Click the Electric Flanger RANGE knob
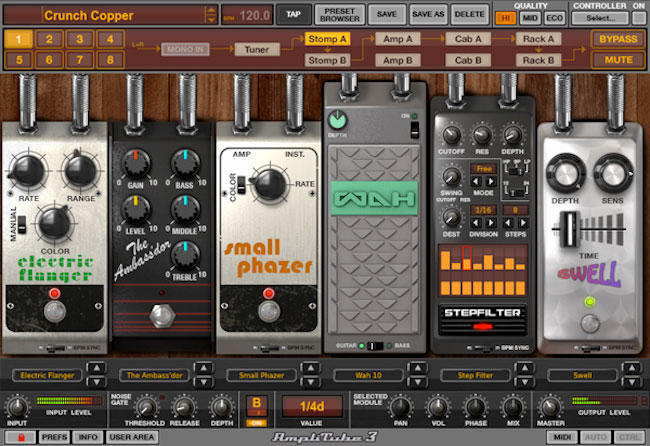 coord(80,171)
